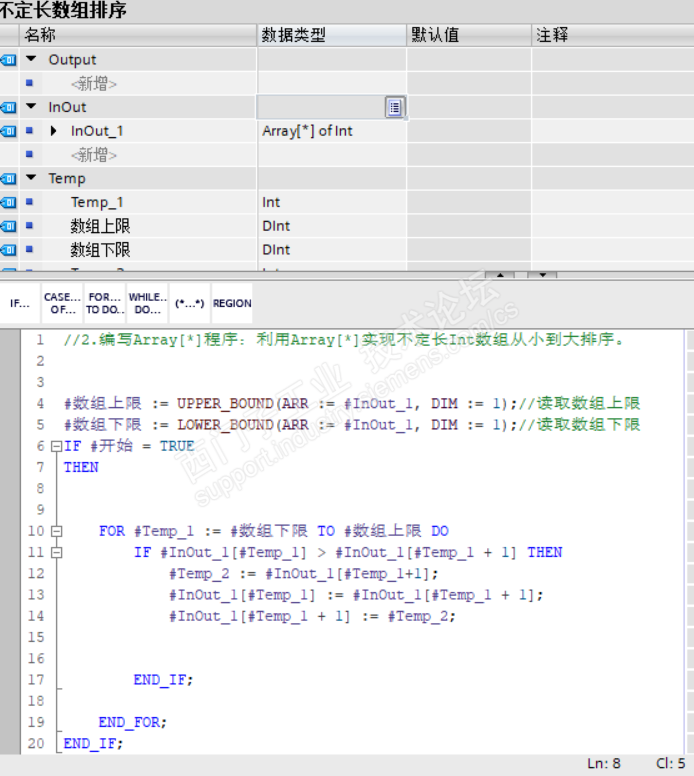Open data type selector in InOut row
This screenshot has height=776, width=694.
point(395,107)
